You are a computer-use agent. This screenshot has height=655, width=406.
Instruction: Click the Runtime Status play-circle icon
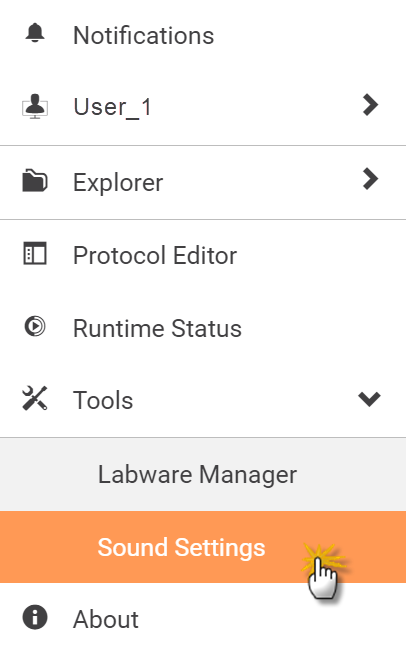tap(35, 326)
